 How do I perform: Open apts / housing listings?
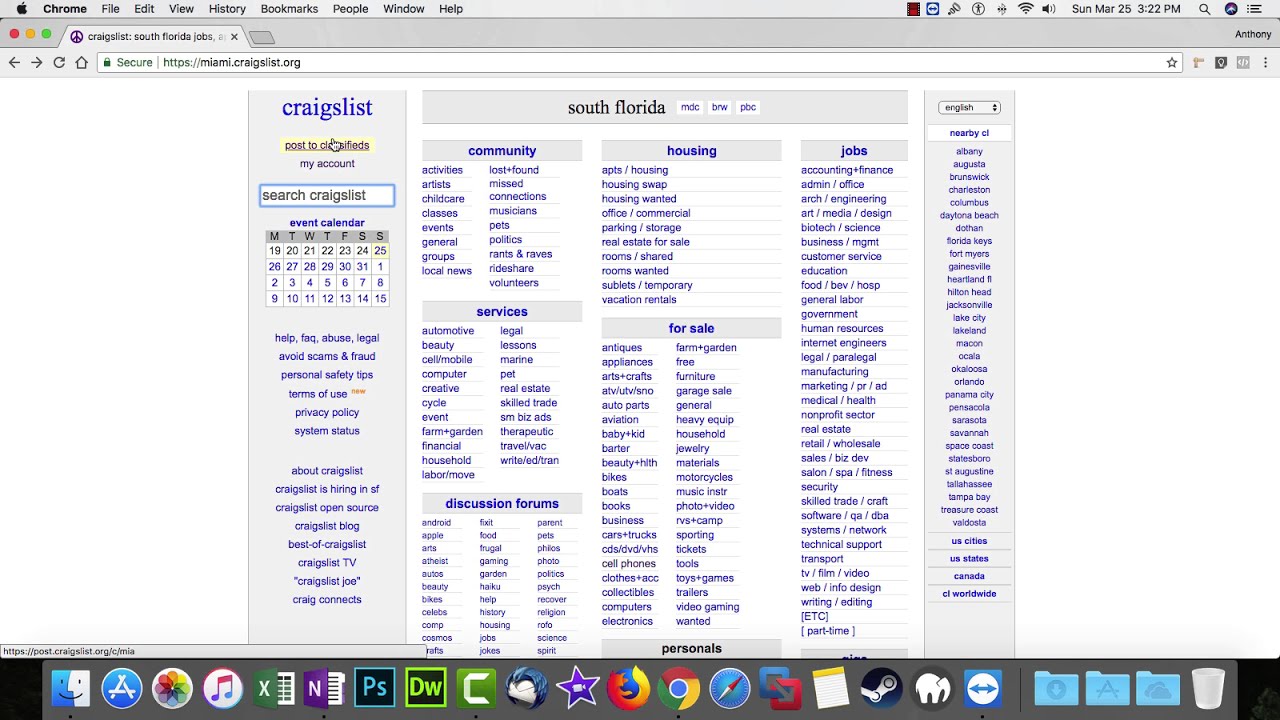(635, 170)
